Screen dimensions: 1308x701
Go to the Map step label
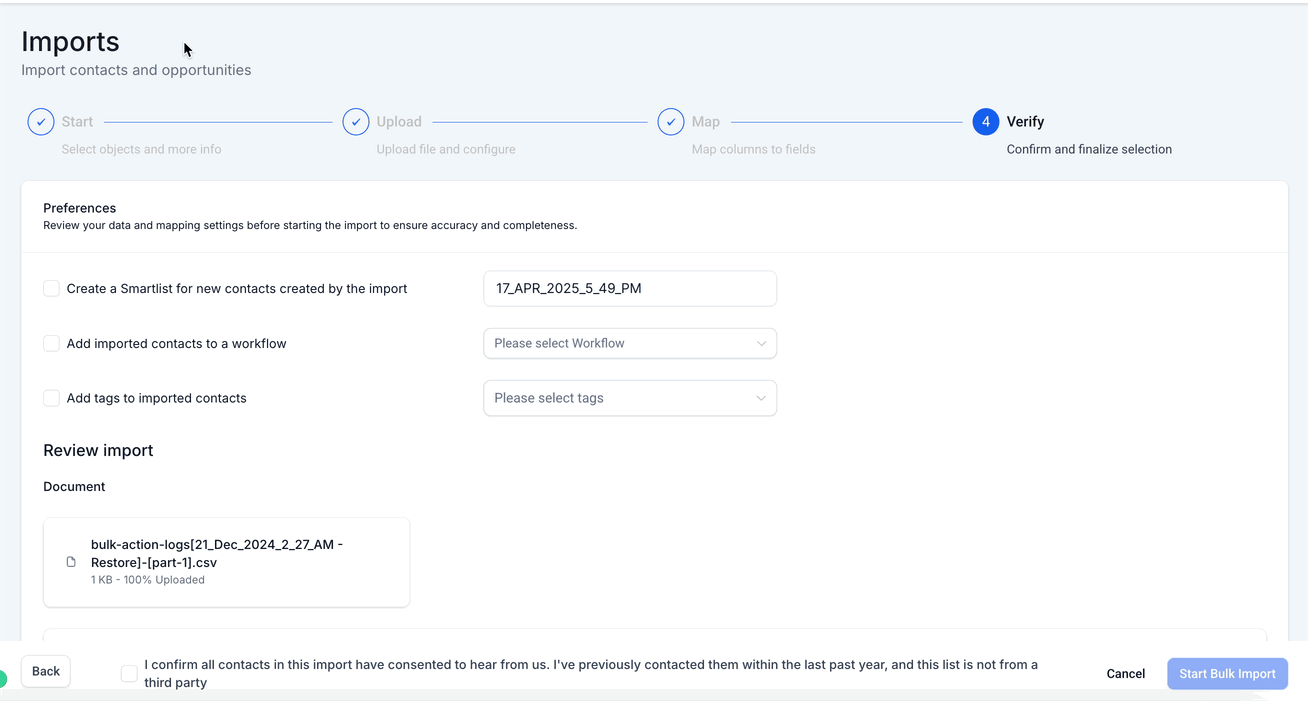[x=706, y=122]
